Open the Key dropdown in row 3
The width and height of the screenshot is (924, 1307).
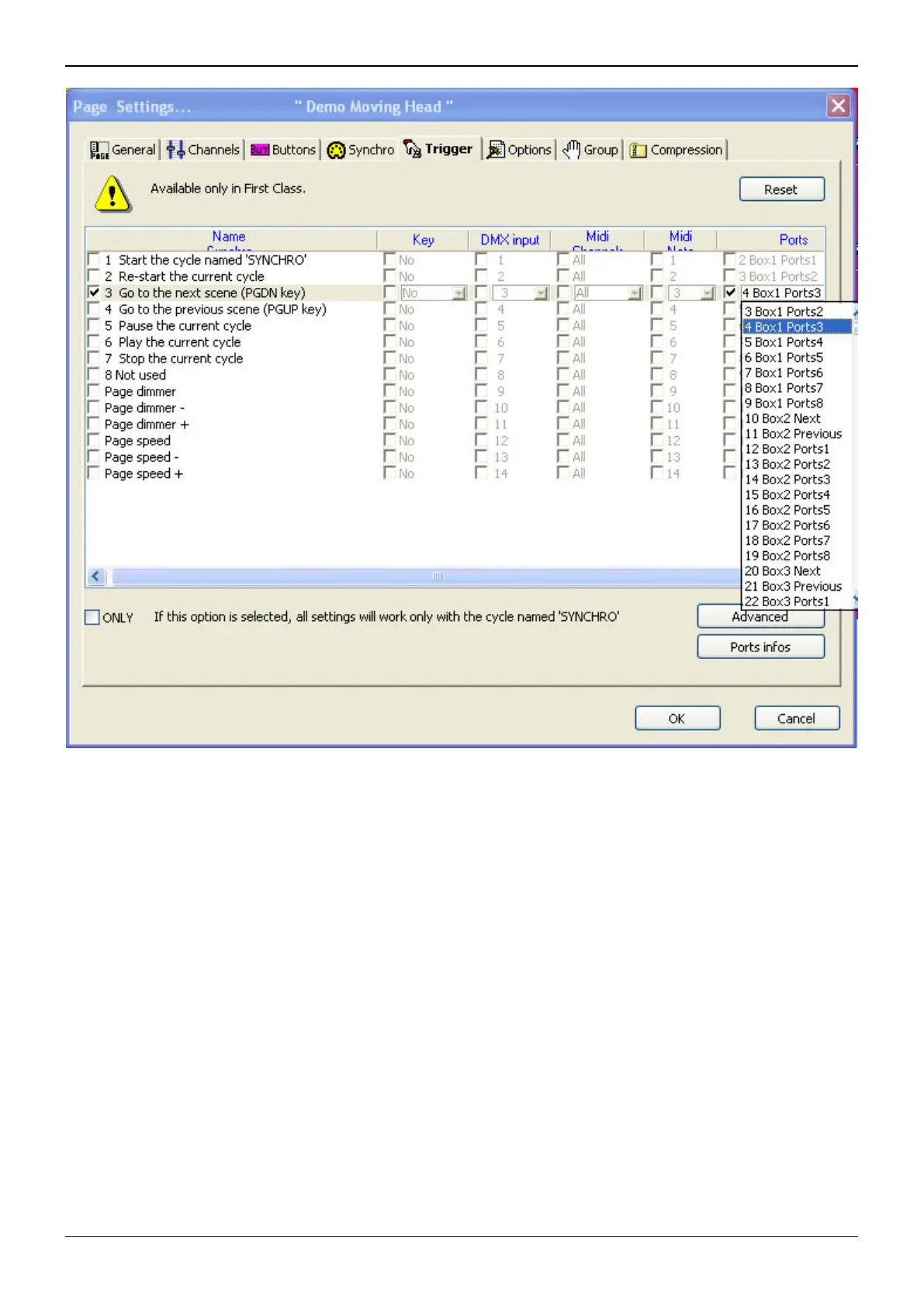click(459, 293)
